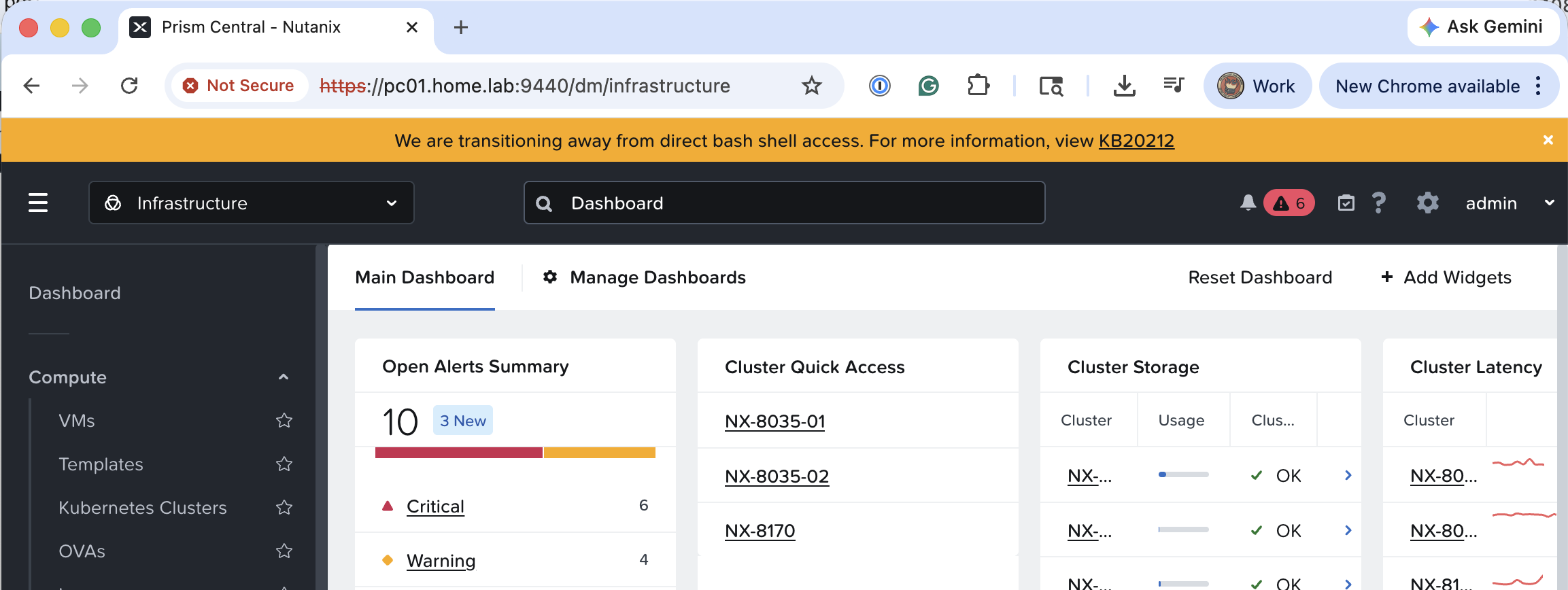The width and height of the screenshot is (1568, 590).
Task: Click the first cluster's storage usage bar
Action: tap(1183, 474)
